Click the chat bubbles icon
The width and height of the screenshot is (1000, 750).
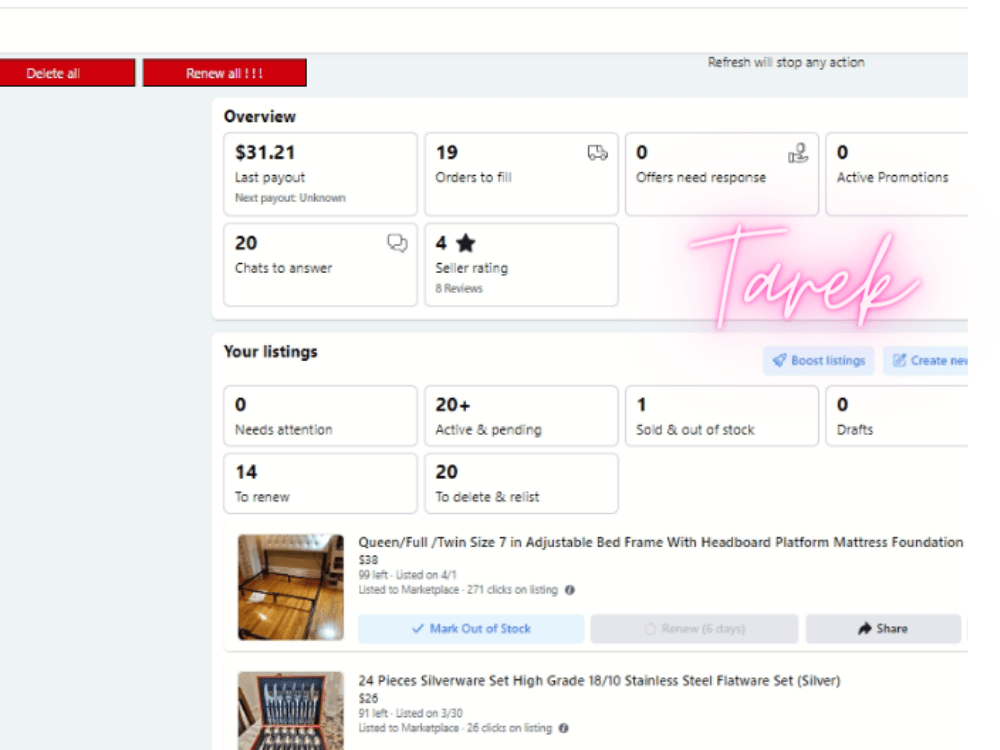click(x=397, y=243)
